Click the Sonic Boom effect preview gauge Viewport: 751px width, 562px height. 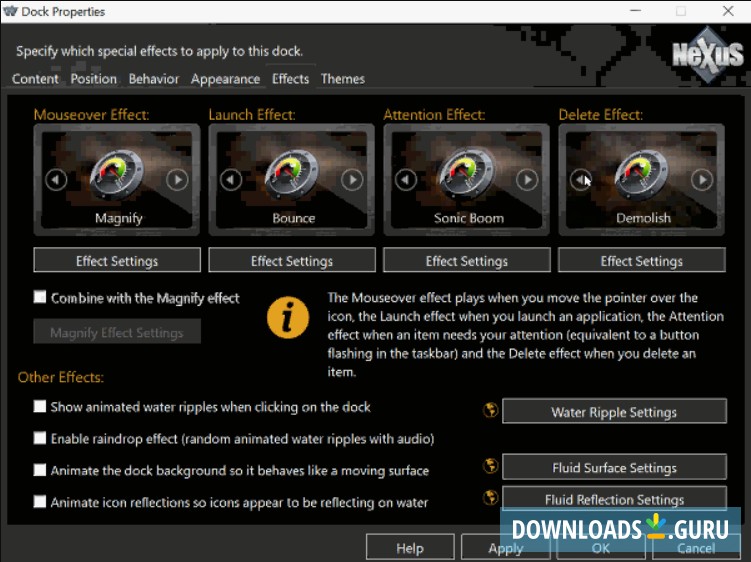click(466, 174)
